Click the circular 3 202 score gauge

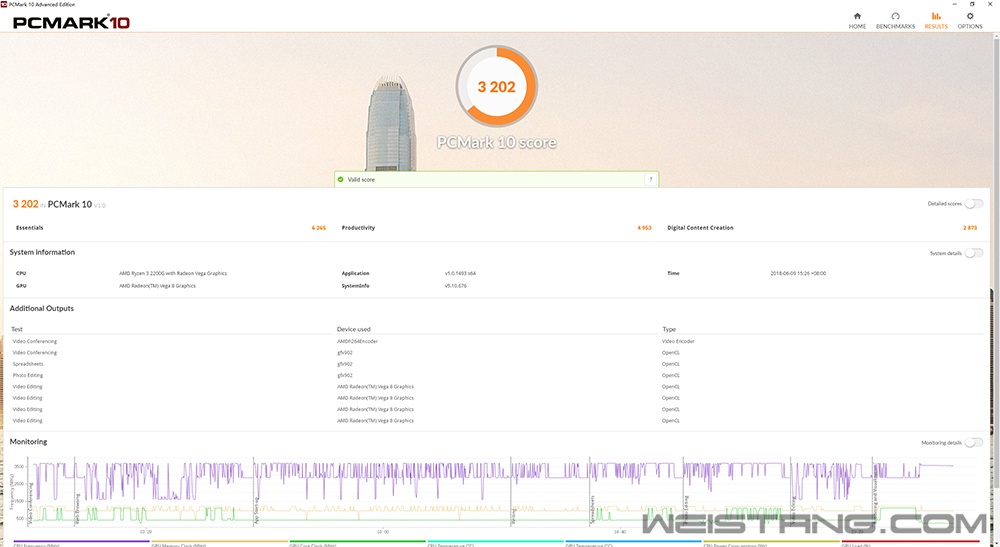[x=496, y=86]
